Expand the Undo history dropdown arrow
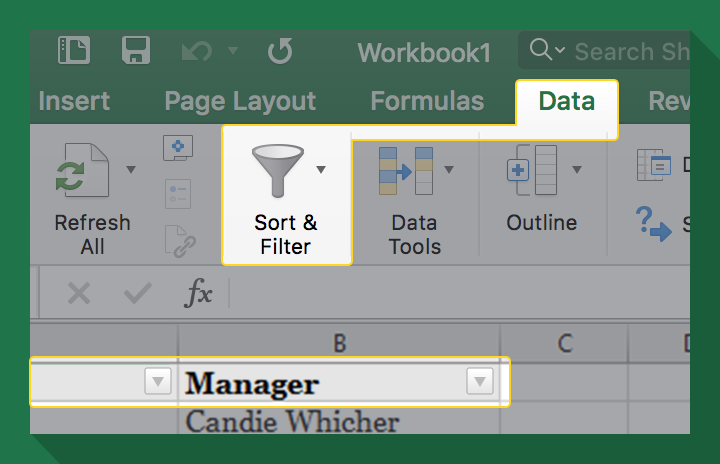This screenshot has height=464, width=720. (232, 50)
